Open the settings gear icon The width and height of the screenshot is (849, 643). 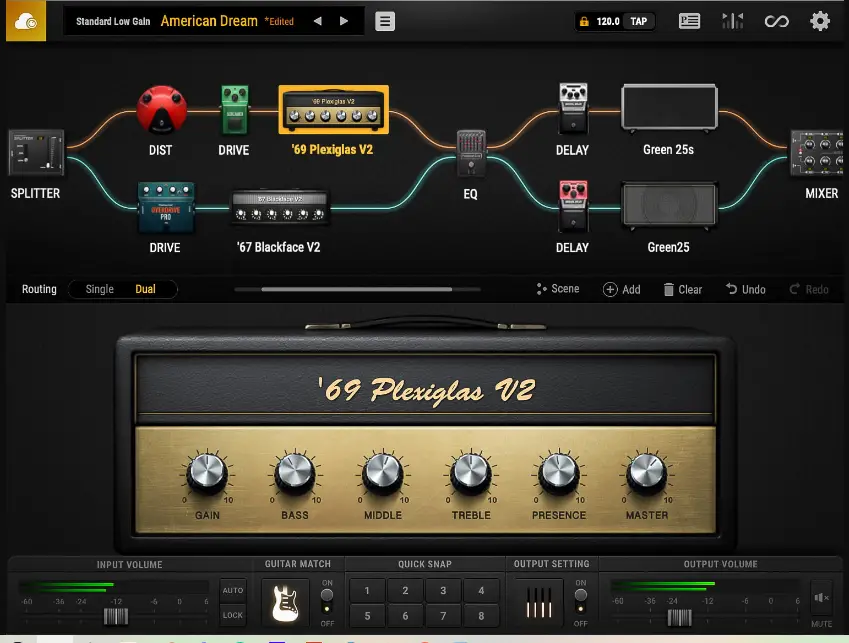point(820,21)
